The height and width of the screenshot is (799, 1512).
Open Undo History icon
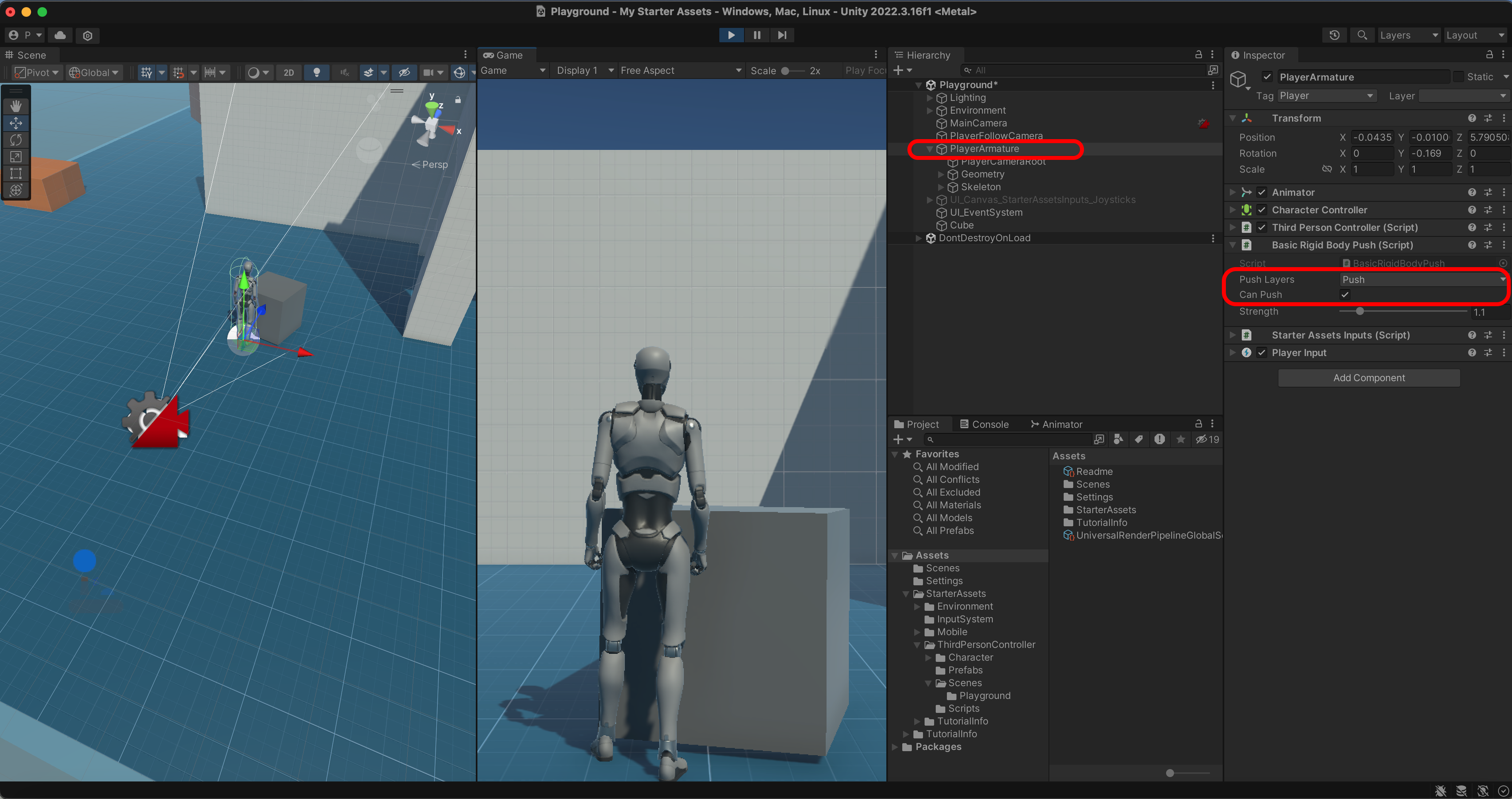(x=1334, y=35)
